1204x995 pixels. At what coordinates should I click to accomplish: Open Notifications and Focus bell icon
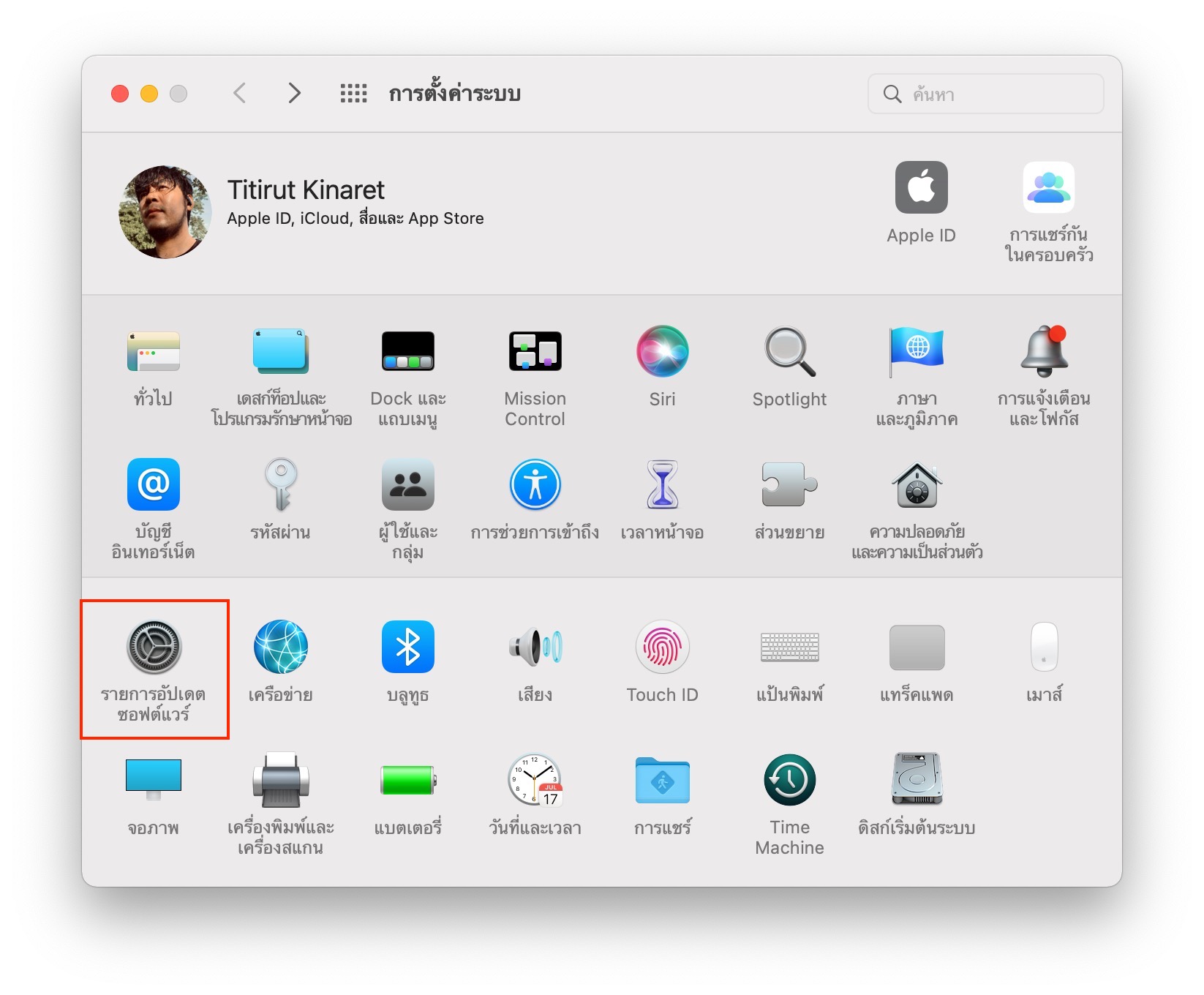pos(1044,352)
